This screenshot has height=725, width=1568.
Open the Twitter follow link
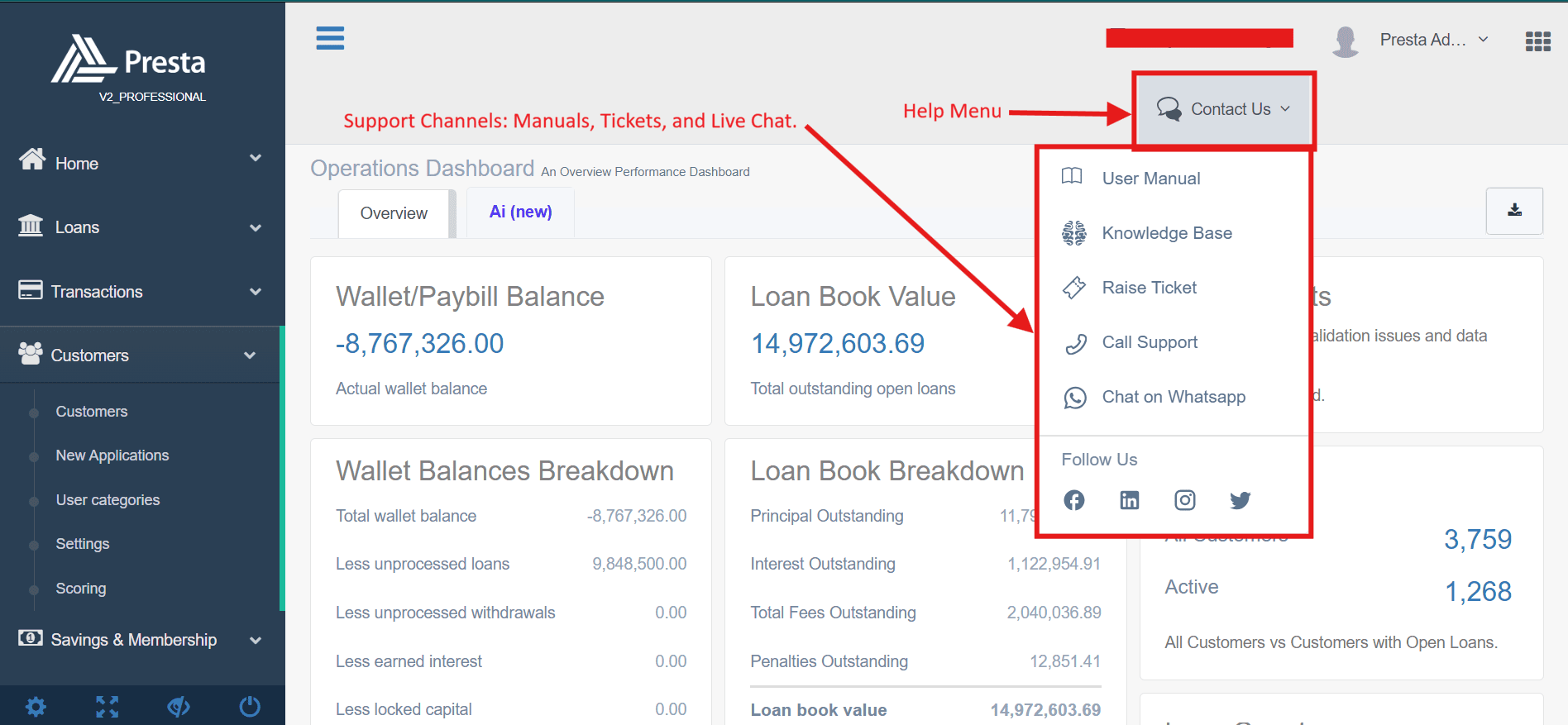[x=1241, y=500]
